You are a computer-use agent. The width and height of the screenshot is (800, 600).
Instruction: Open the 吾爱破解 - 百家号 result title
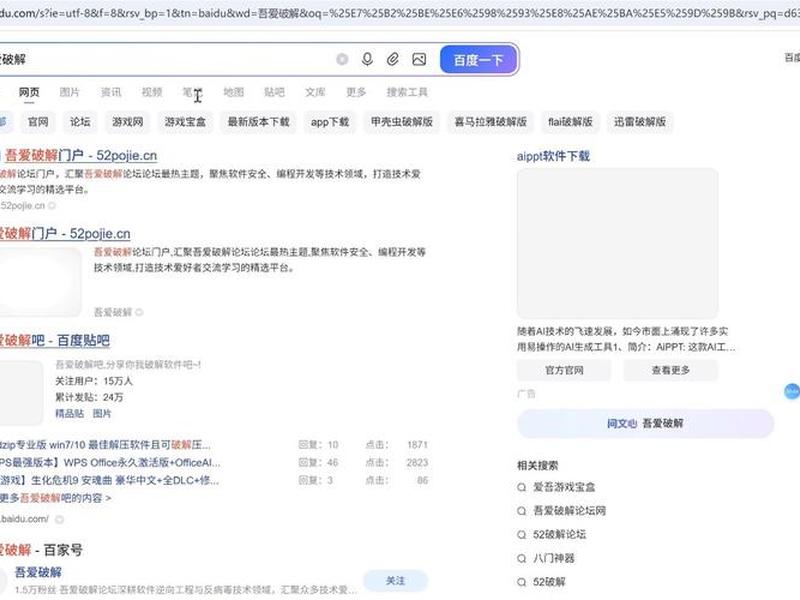pos(41,550)
